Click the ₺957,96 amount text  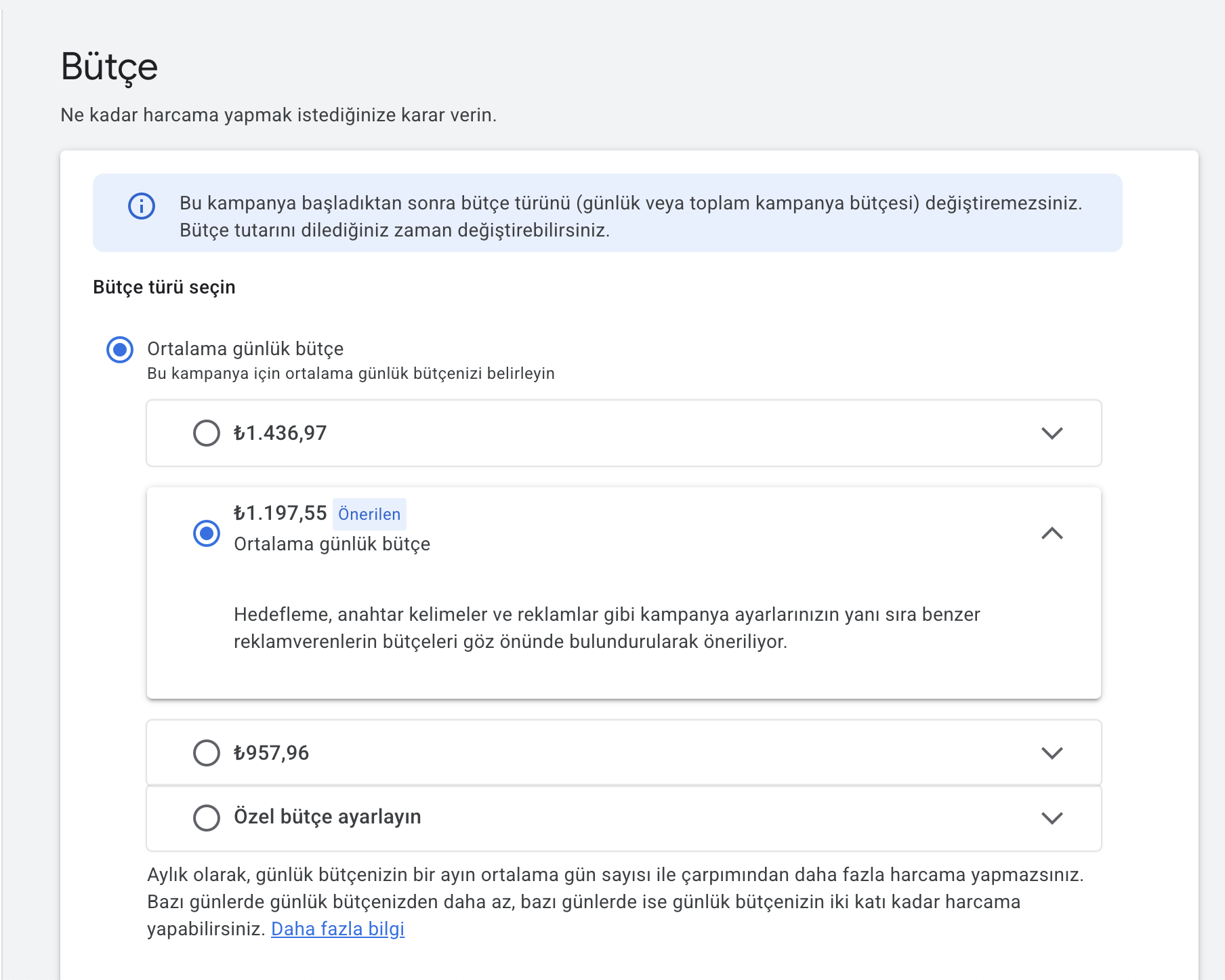tap(271, 753)
